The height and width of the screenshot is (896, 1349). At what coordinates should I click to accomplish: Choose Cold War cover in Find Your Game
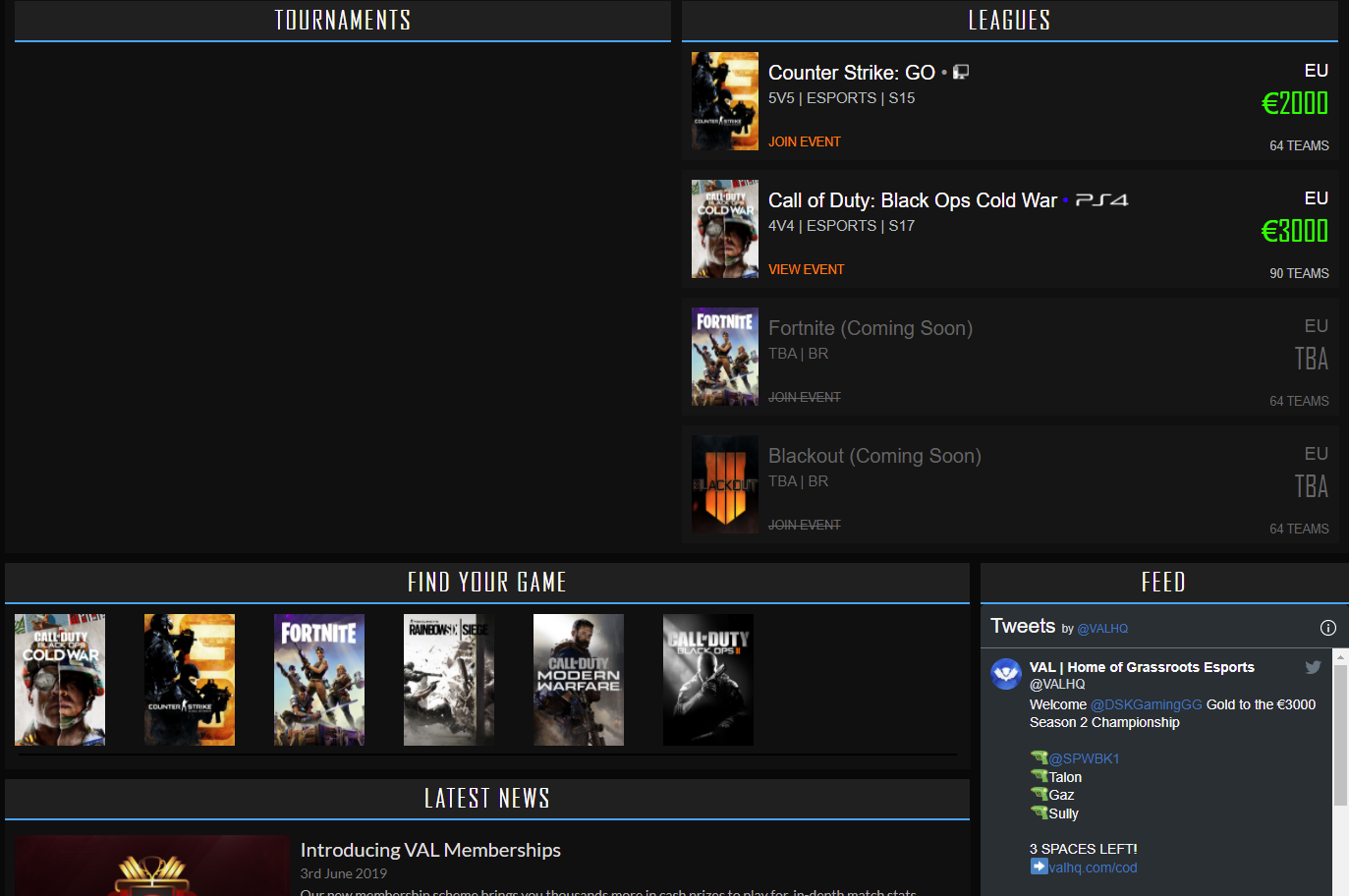[x=60, y=680]
